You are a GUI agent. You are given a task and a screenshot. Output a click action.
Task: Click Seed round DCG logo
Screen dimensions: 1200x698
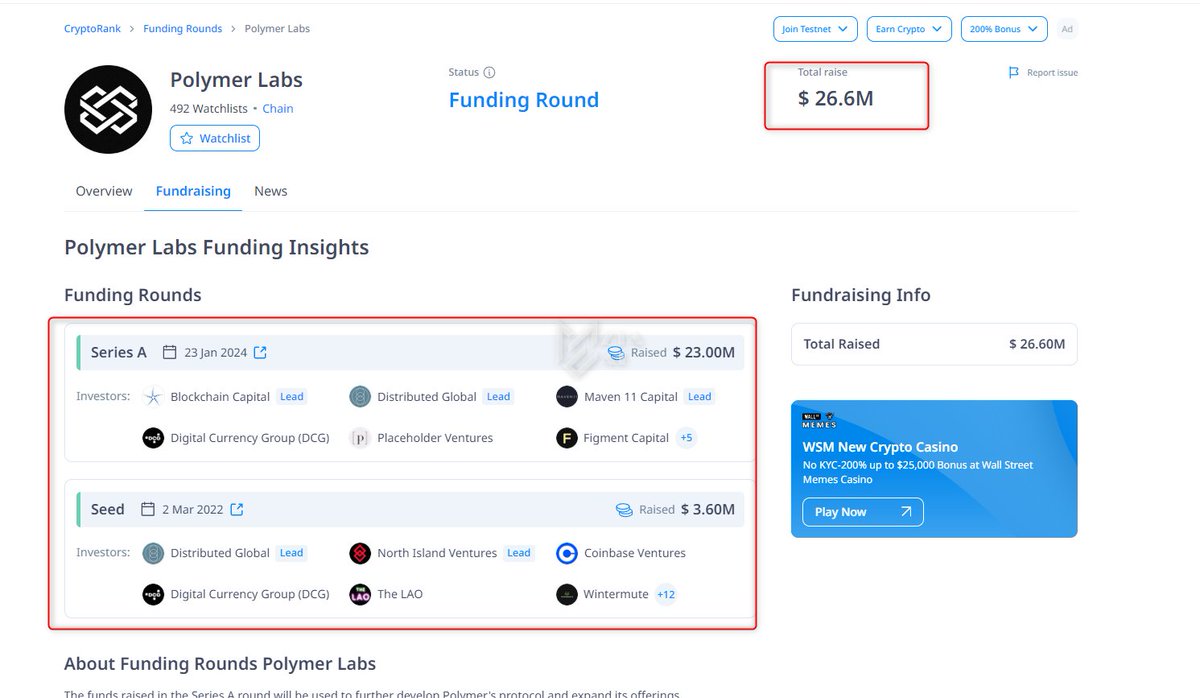tap(153, 594)
